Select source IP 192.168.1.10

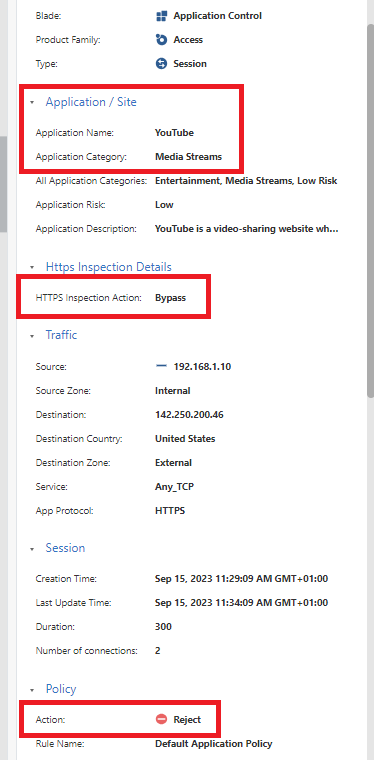click(x=202, y=367)
